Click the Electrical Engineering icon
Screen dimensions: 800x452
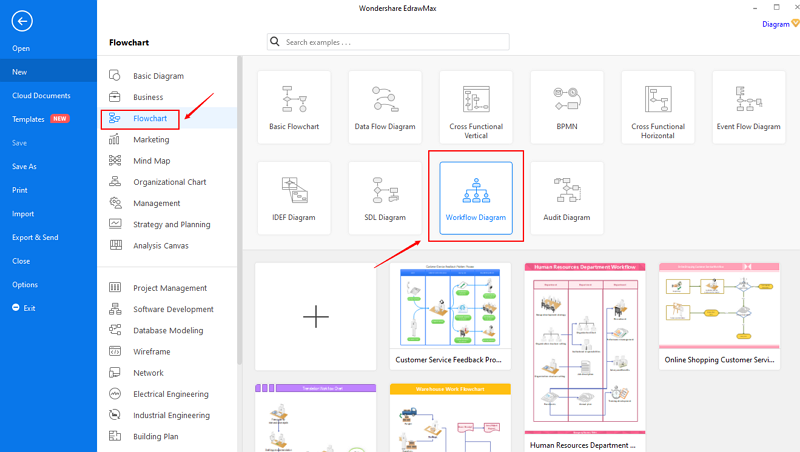pyautogui.click(x=115, y=394)
